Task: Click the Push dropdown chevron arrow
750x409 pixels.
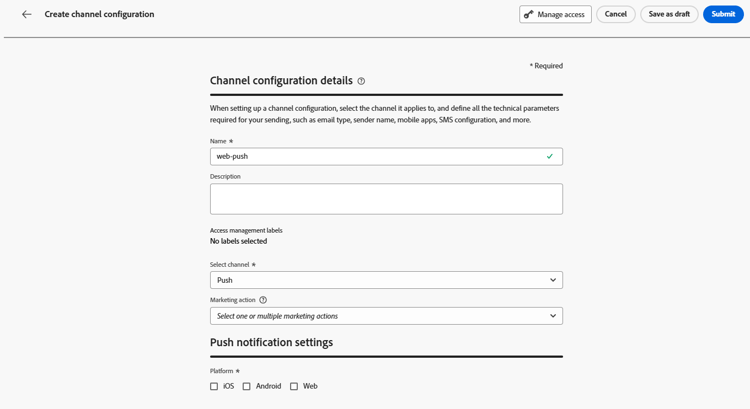Action: (x=553, y=280)
